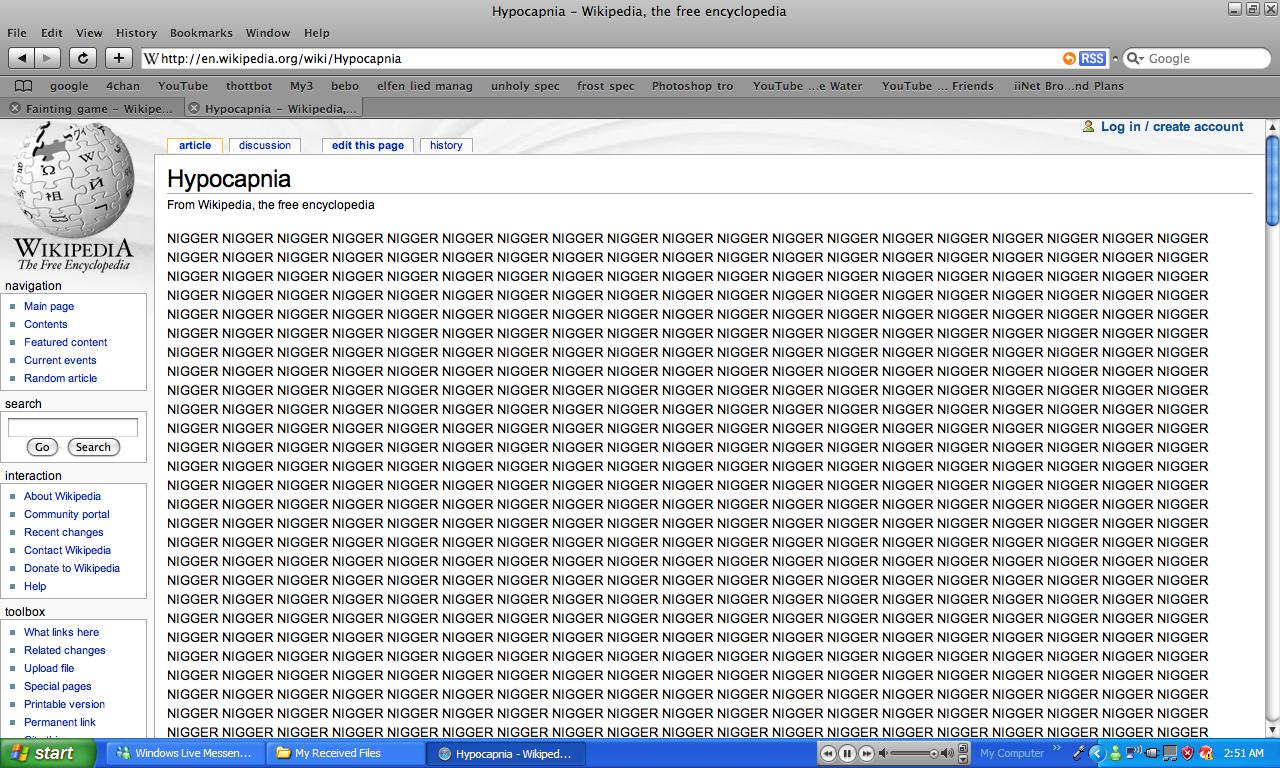This screenshot has width=1280, height=768.
Task: Click the browser back arrow button
Action: coord(21,58)
